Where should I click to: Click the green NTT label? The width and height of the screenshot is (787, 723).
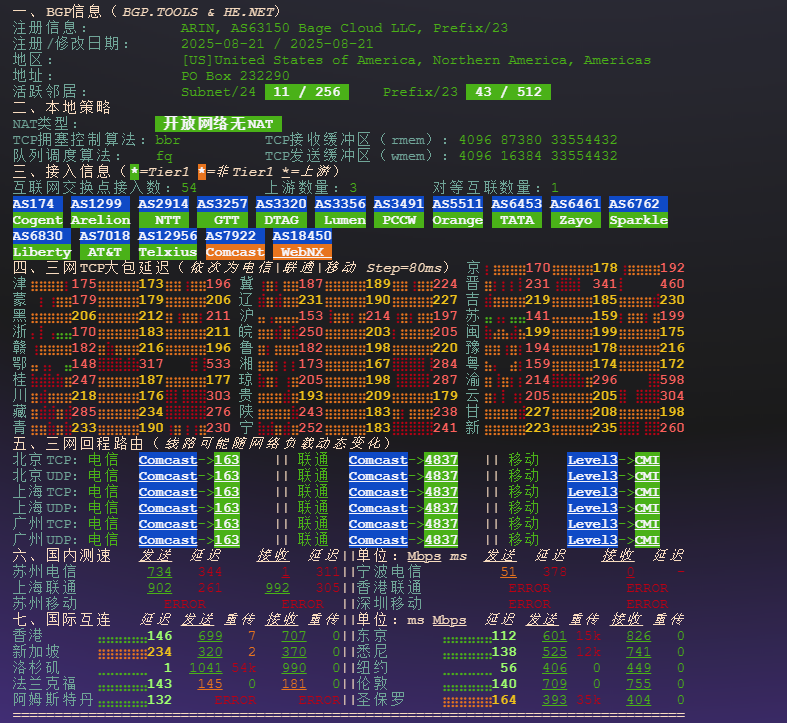point(164,220)
